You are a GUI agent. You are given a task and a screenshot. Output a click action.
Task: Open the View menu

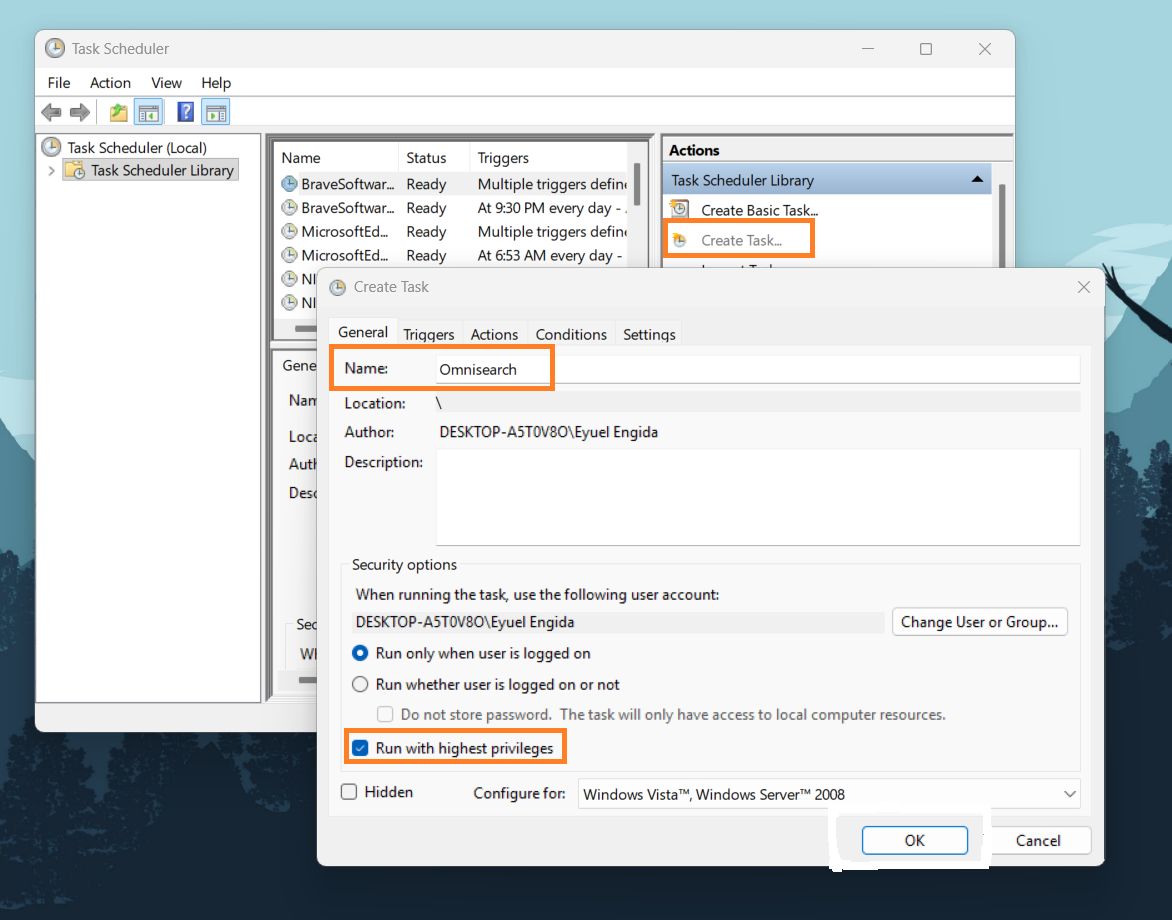coord(166,83)
